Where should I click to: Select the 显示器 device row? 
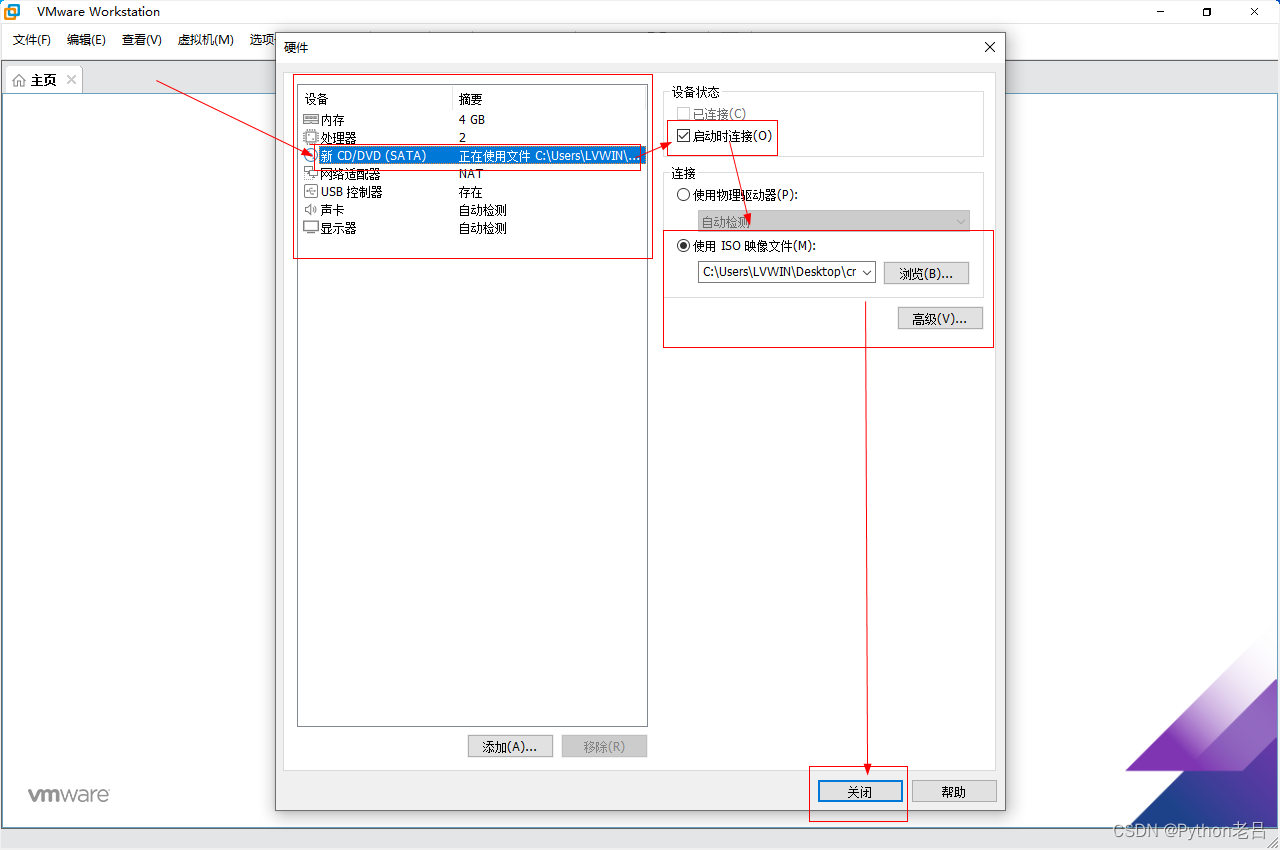tap(472, 228)
